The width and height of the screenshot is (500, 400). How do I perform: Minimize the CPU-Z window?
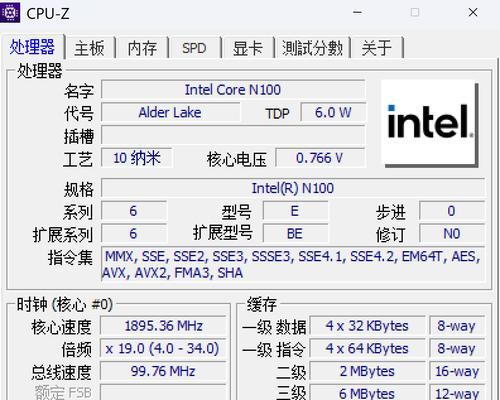358,12
